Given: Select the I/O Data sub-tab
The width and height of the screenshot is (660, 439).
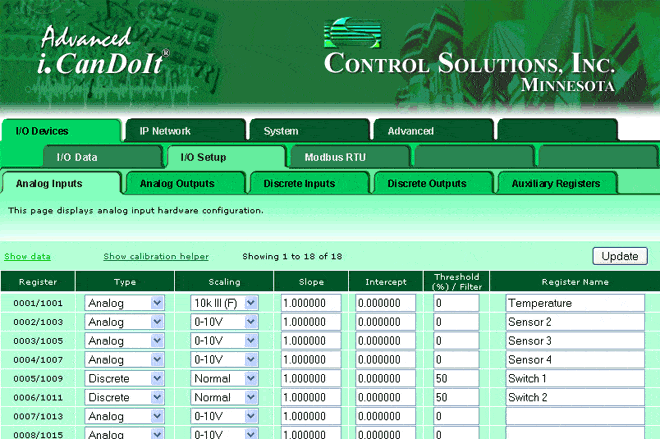Looking at the screenshot, I should tap(102, 157).
